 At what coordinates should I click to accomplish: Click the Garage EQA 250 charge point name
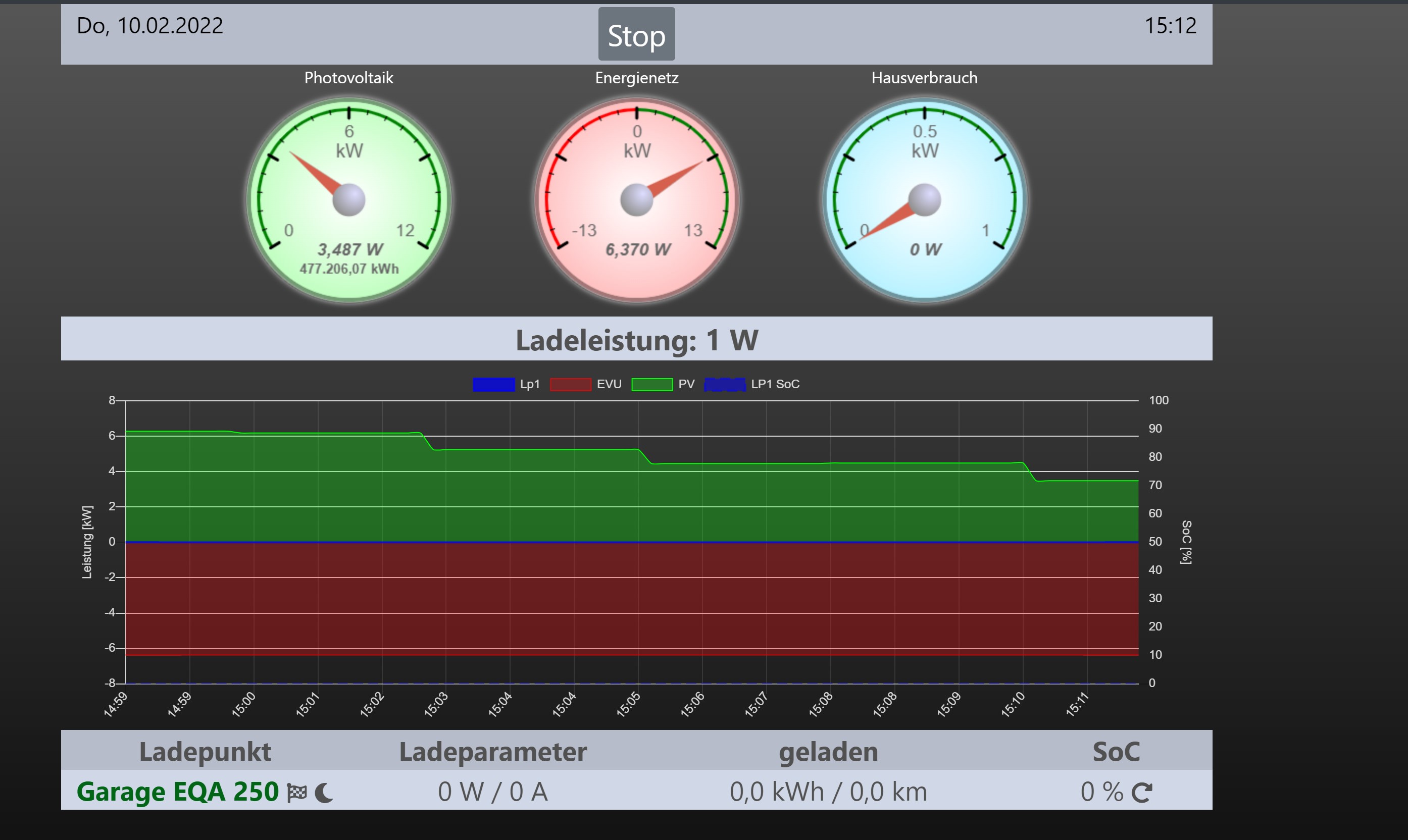[x=178, y=792]
